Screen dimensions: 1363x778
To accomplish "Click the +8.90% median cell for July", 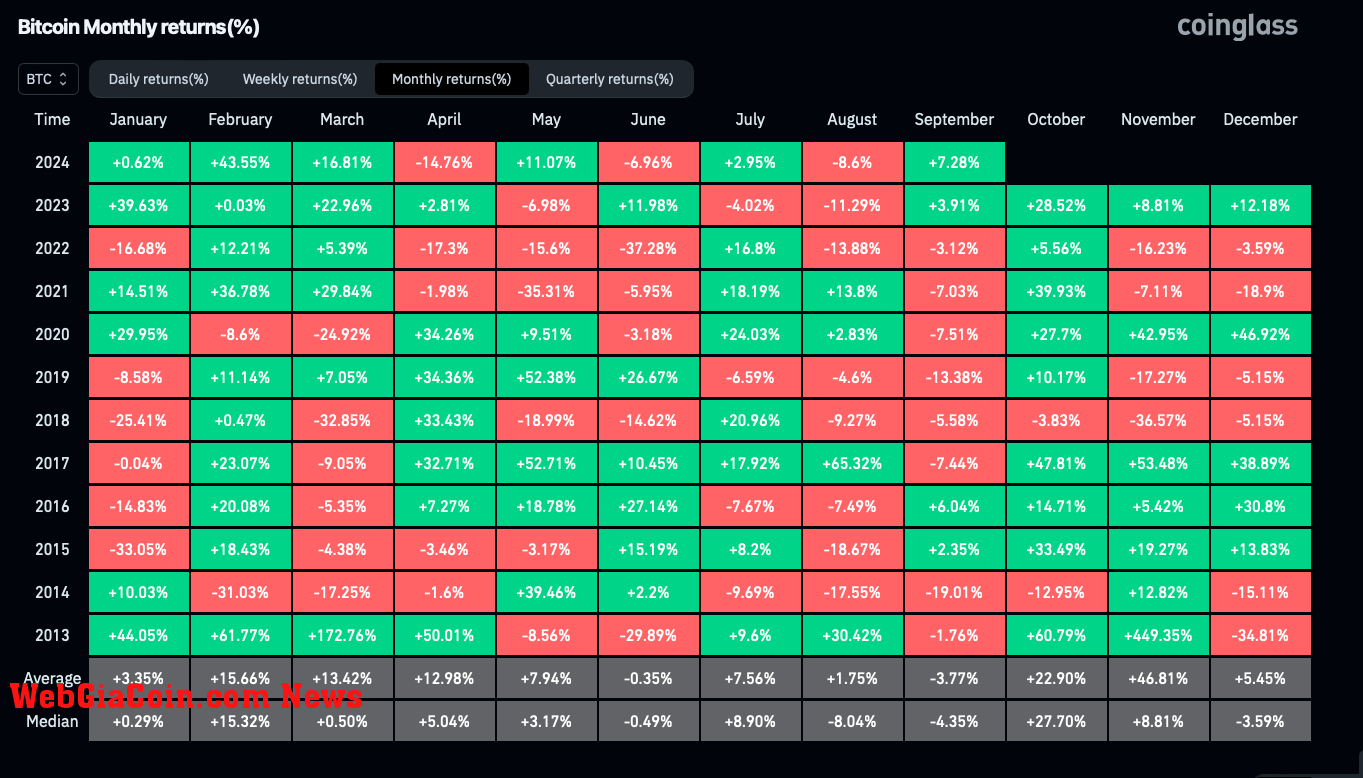I will 750,721.
